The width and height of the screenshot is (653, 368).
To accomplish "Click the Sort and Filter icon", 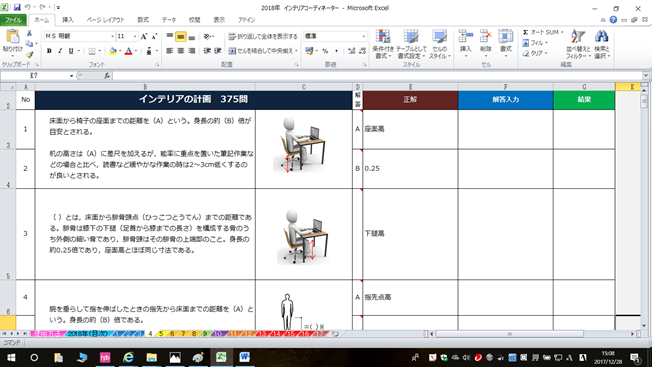I will 578,37.
